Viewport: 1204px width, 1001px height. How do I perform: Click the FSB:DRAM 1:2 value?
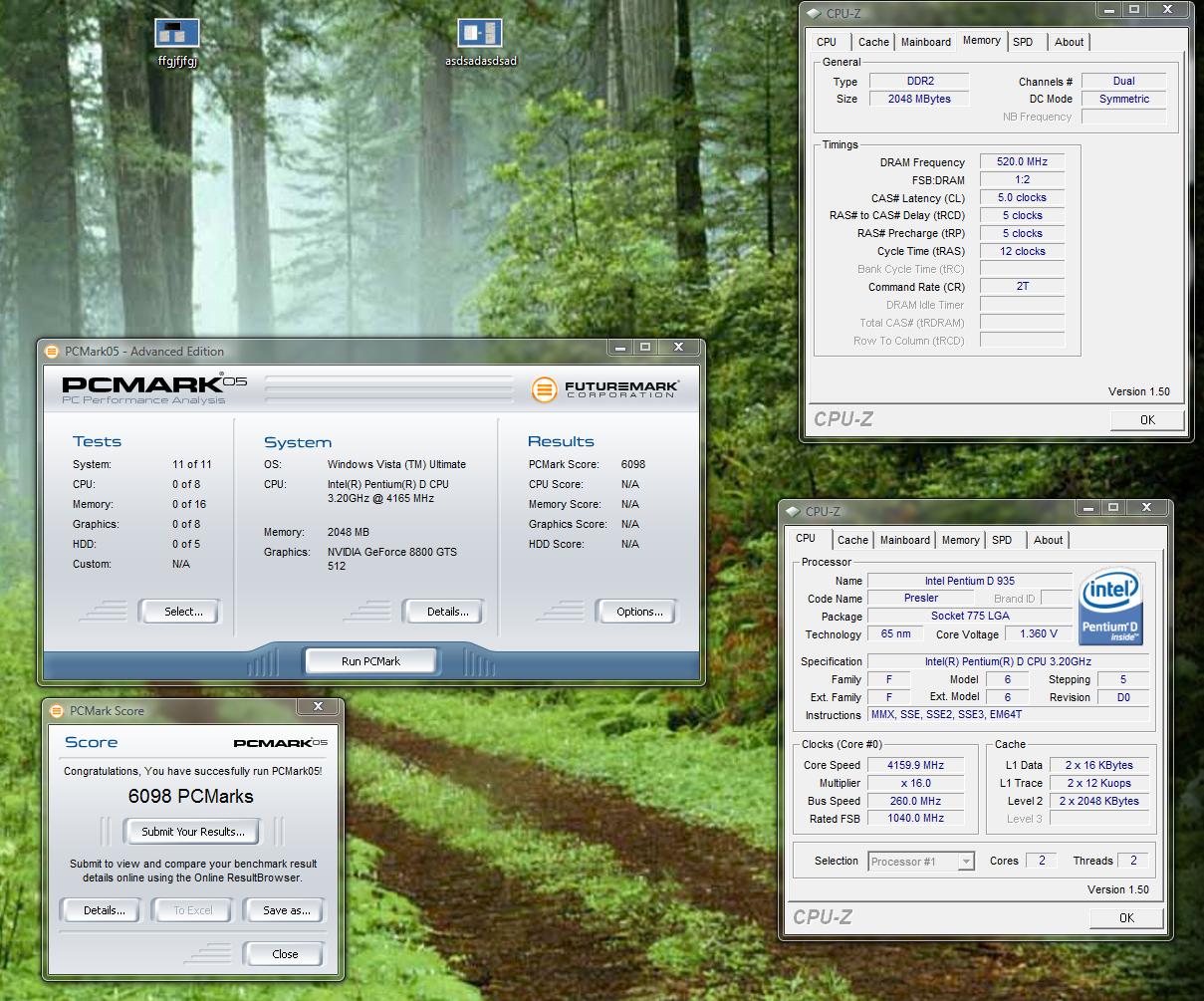[x=1022, y=179]
